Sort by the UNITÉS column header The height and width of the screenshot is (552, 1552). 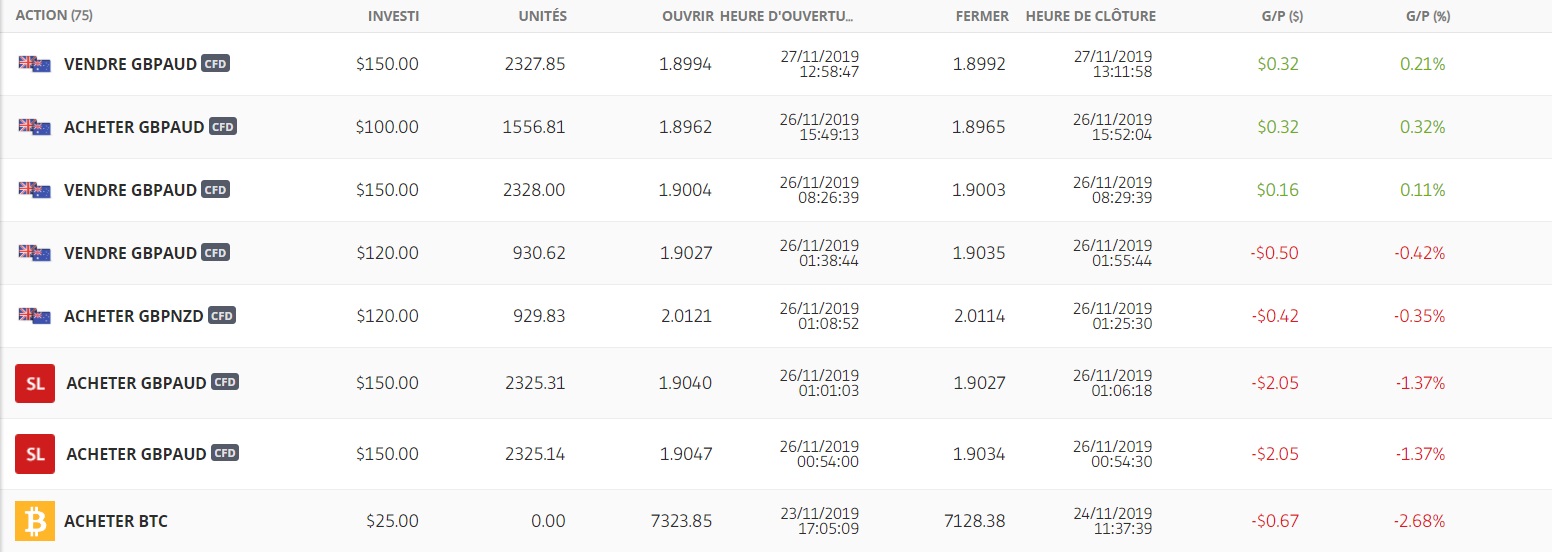[x=542, y=16]
